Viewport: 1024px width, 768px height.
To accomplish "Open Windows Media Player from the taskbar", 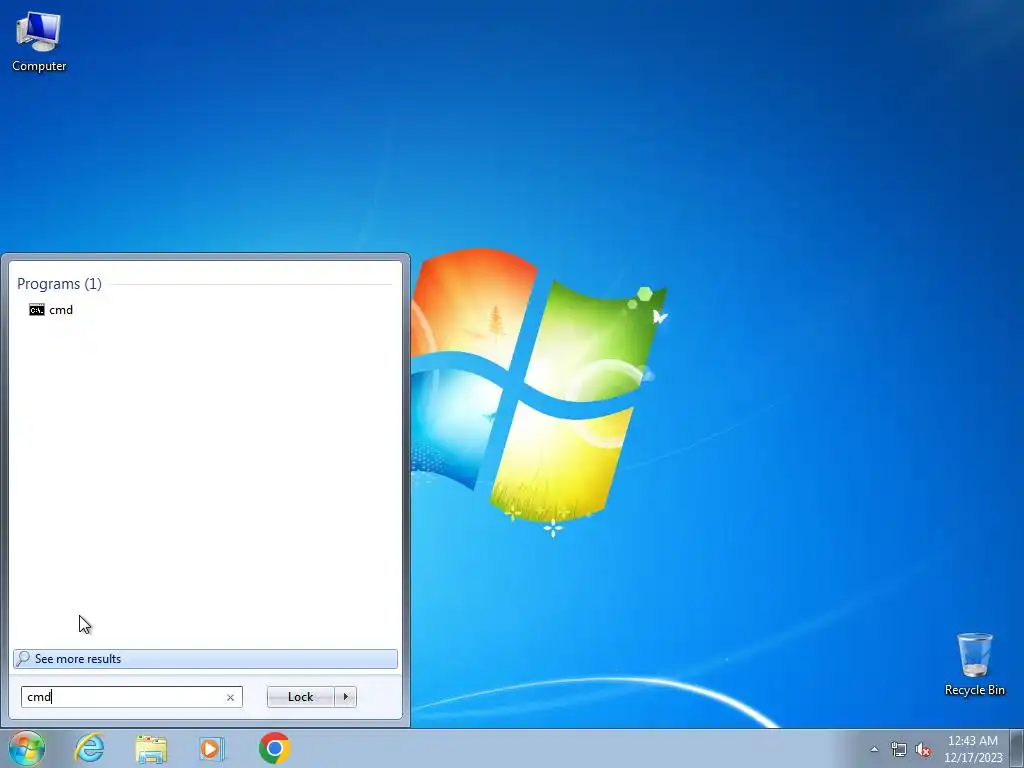I will tap(212, 748).
